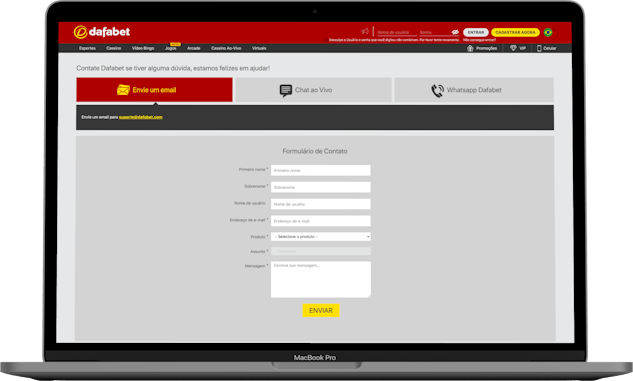Viewport: 633px width, 381px height.
Task: Click the ENTRAR login button
Action: click(476, 32)
